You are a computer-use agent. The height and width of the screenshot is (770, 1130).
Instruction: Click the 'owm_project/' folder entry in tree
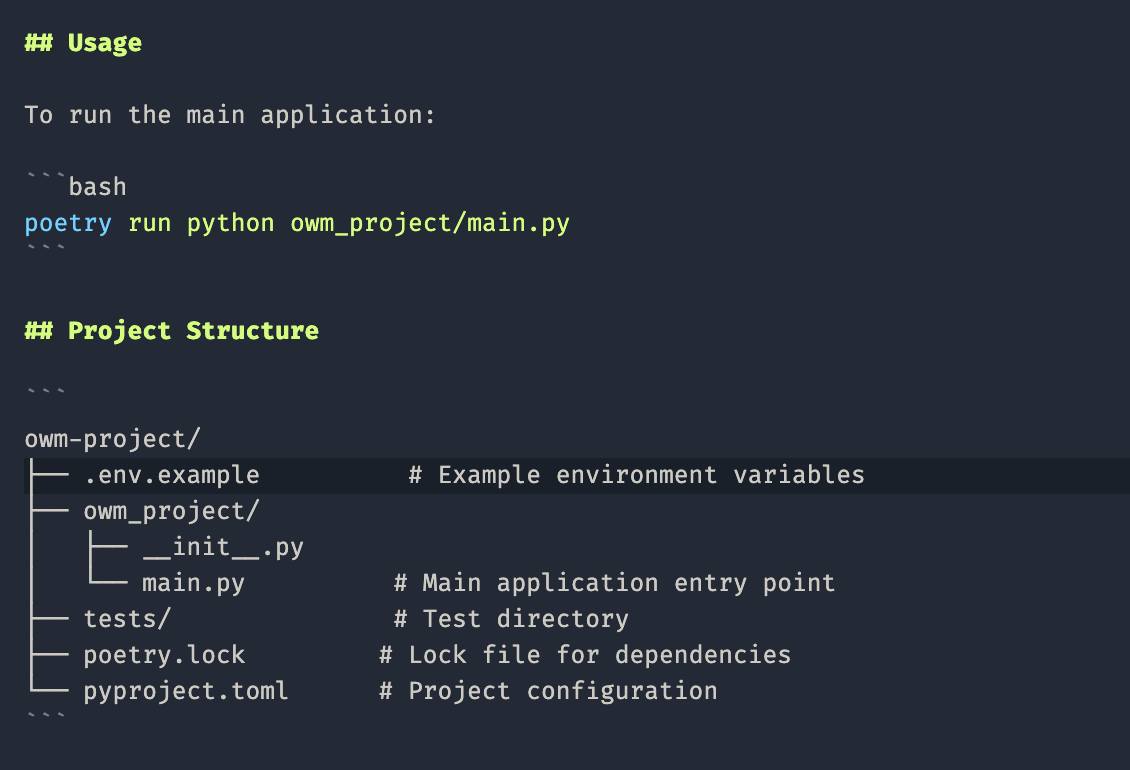click(172, 511)
